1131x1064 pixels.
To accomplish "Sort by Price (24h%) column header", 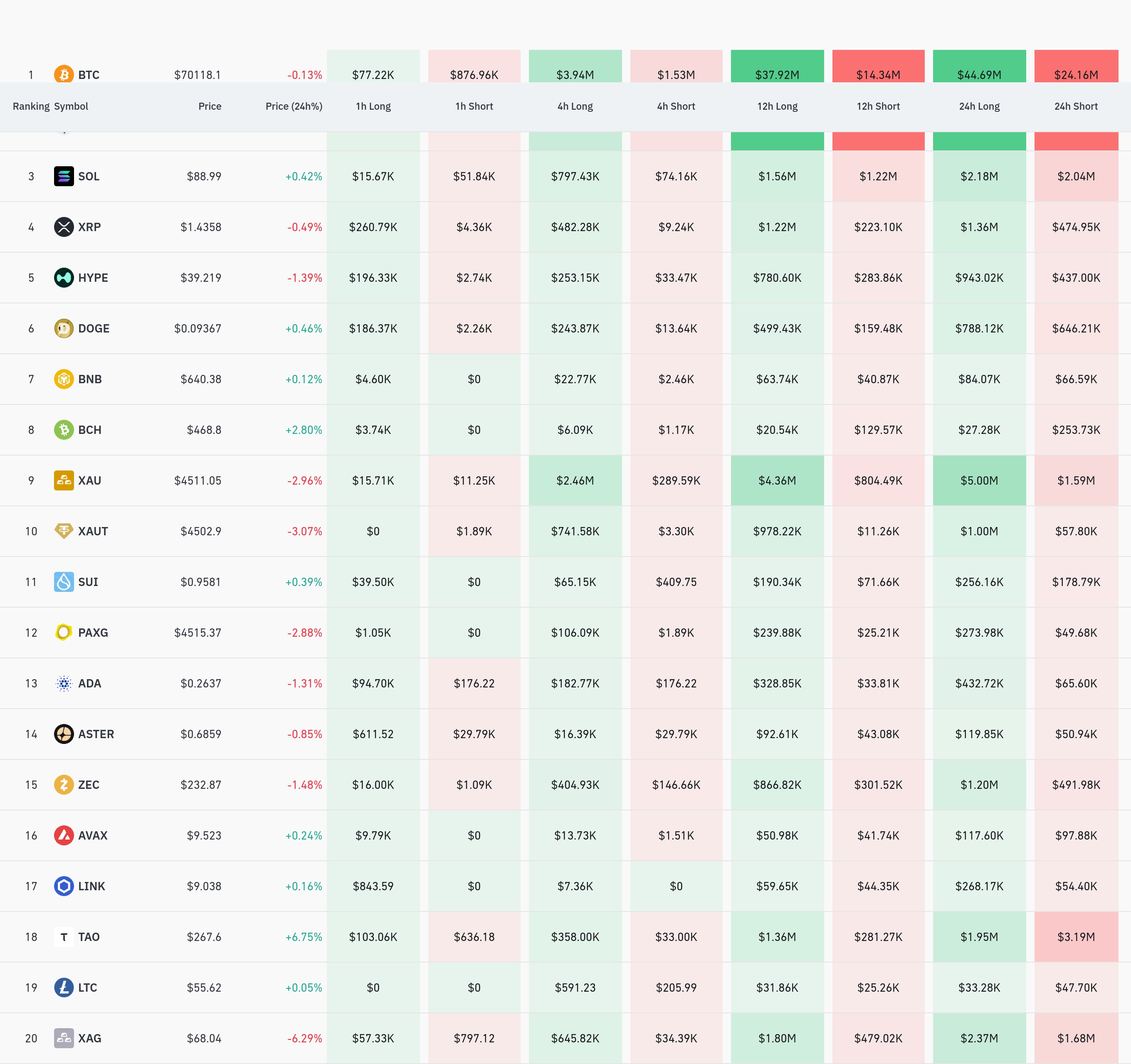I will click(x=294, y=106).
